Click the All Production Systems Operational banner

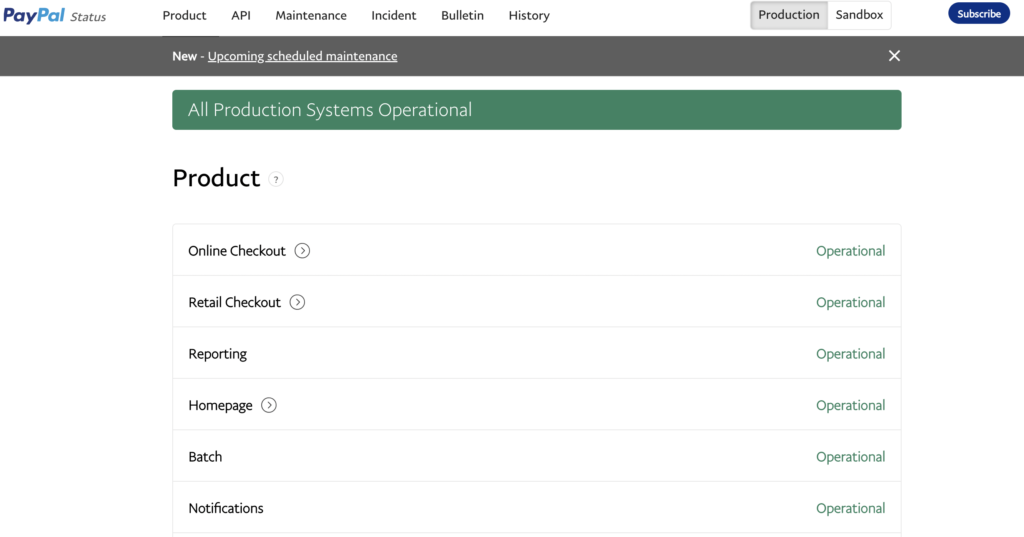click(537, 110)
